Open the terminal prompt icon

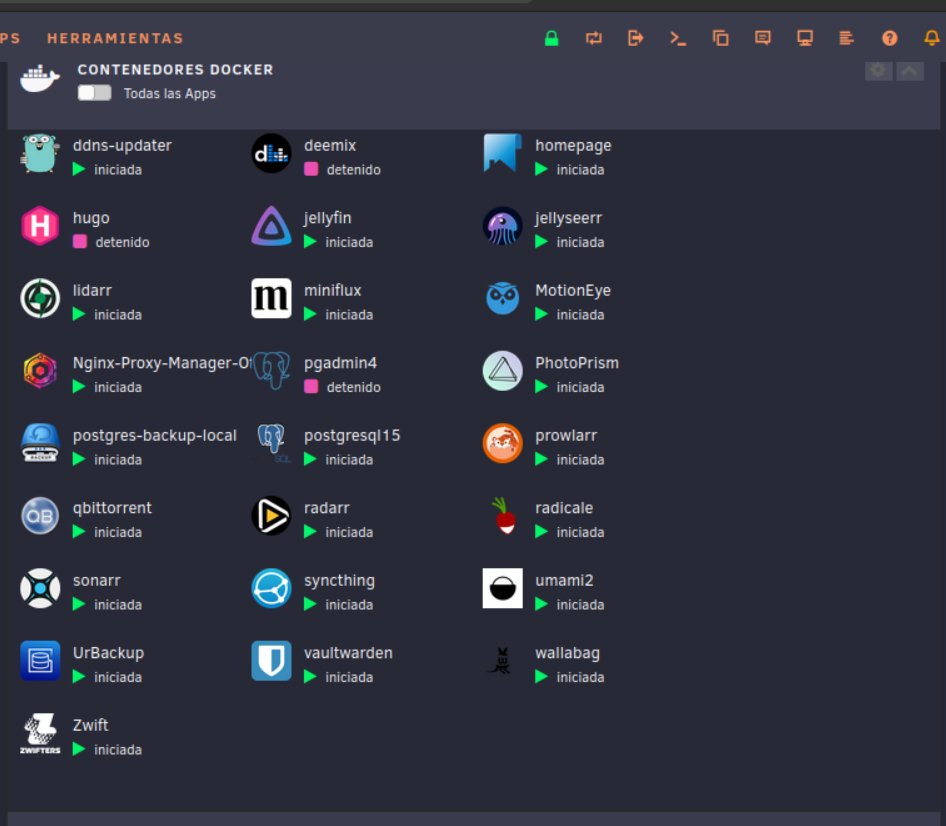click(x=678, y=38)
